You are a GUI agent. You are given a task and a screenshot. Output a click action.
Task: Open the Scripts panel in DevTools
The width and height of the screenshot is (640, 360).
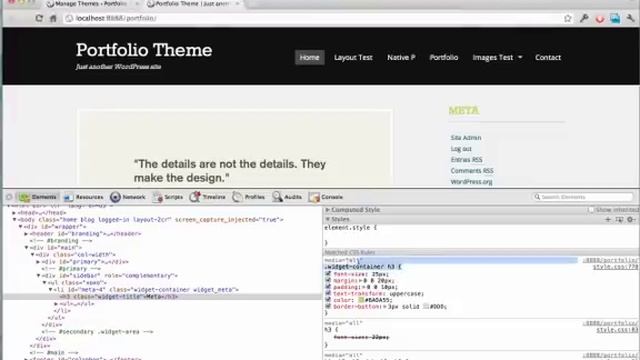click(168, 197)
